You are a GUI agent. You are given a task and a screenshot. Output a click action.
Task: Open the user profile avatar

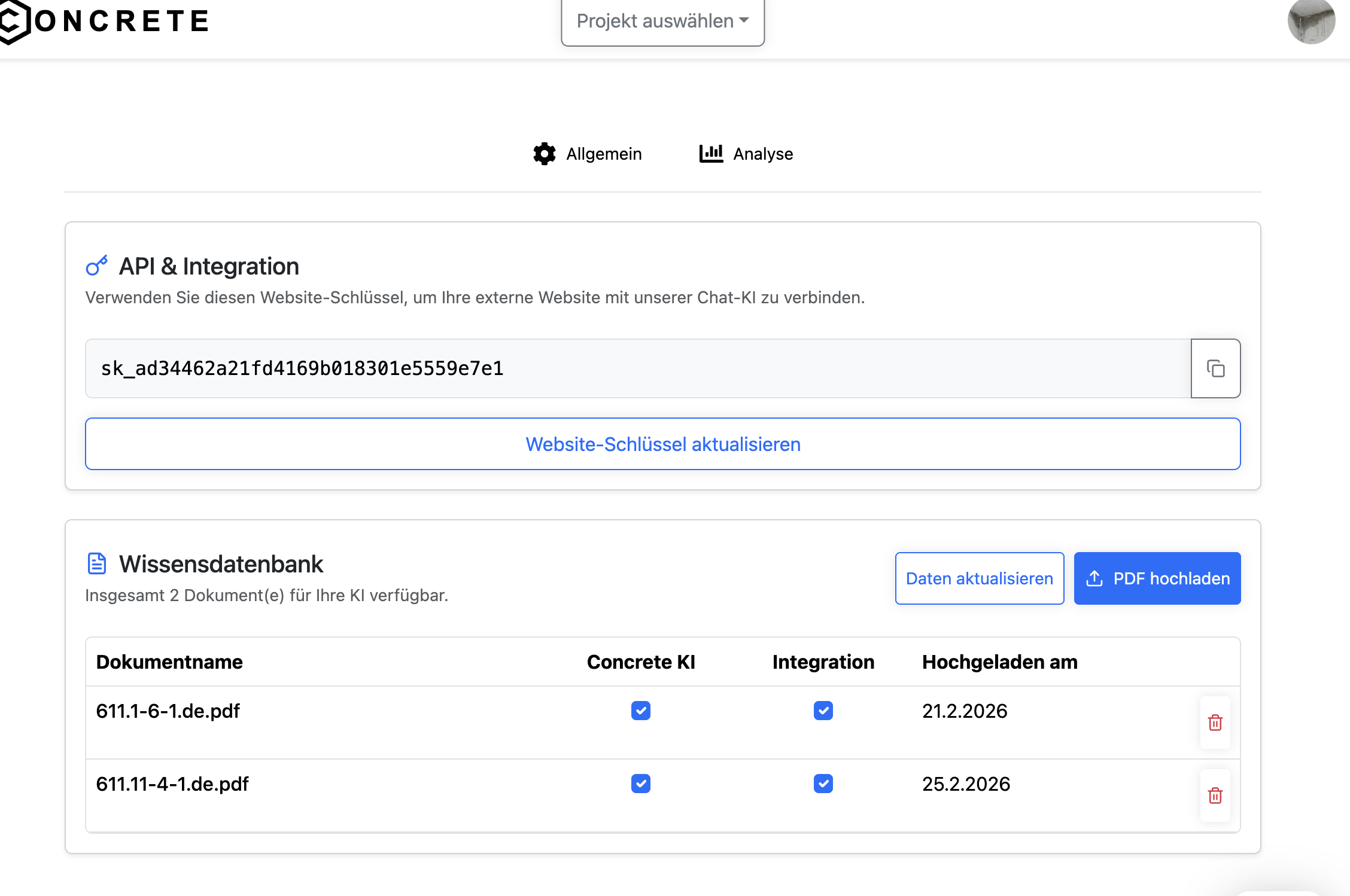tap(1311, 22)
